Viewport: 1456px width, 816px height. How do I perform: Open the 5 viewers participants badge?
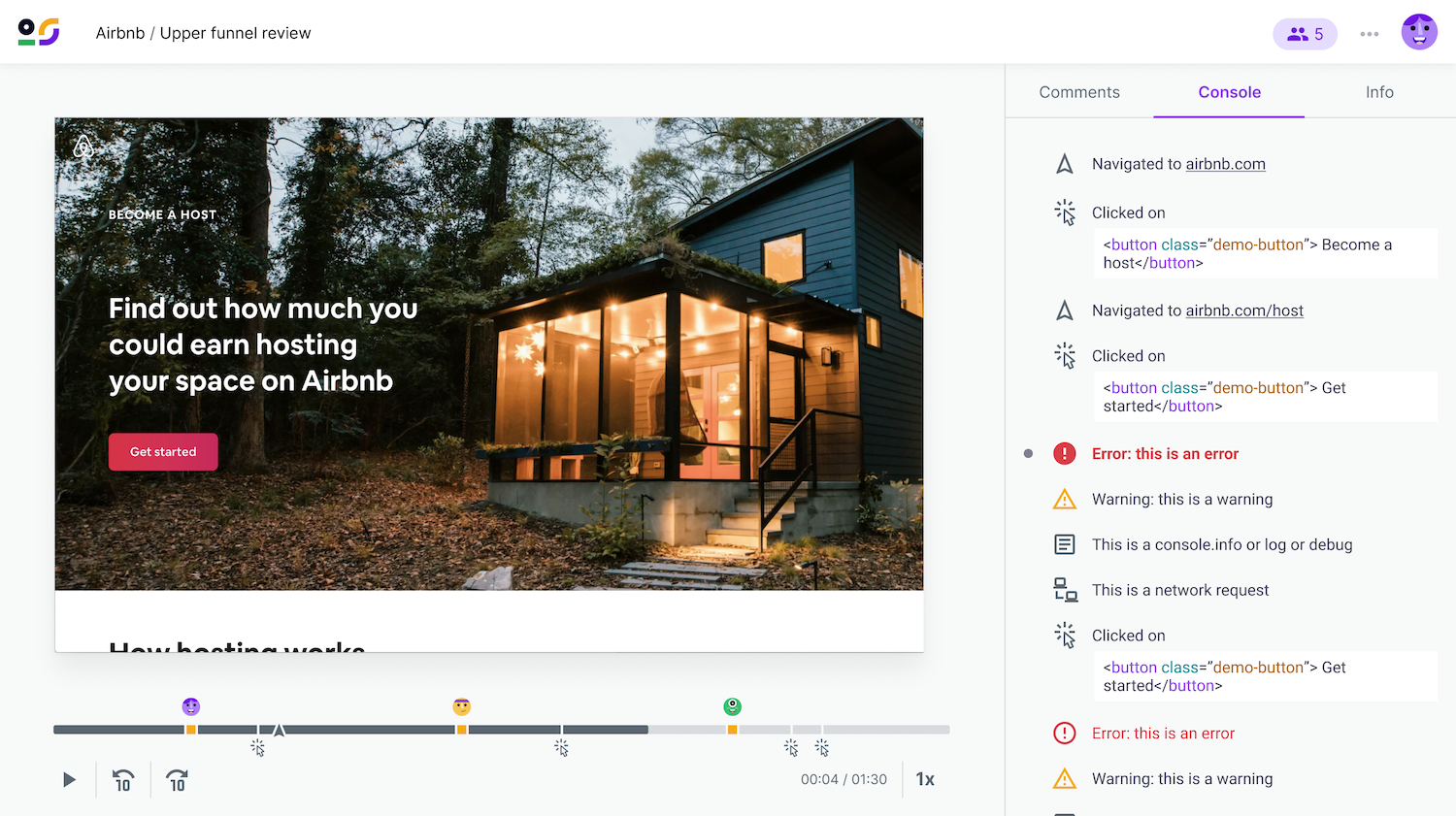point(1305,34)
